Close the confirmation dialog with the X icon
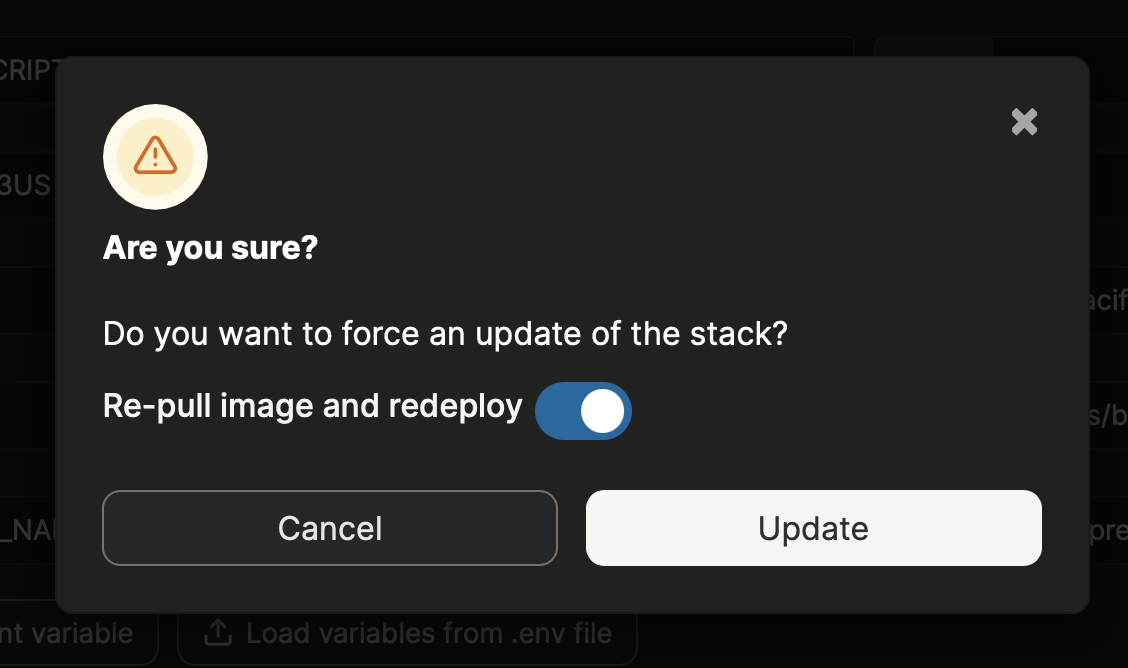The width and height of the screenshot is (1128, 668). tap(1024, 122)
